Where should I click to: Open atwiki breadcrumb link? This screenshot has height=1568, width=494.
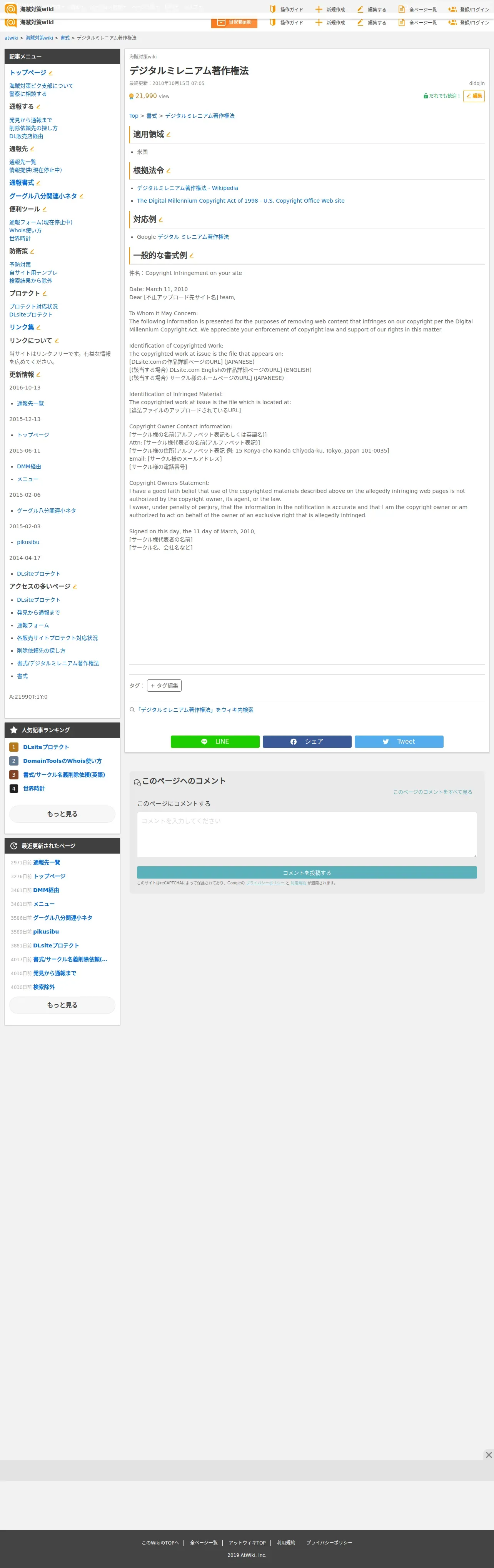coord(12,38)
